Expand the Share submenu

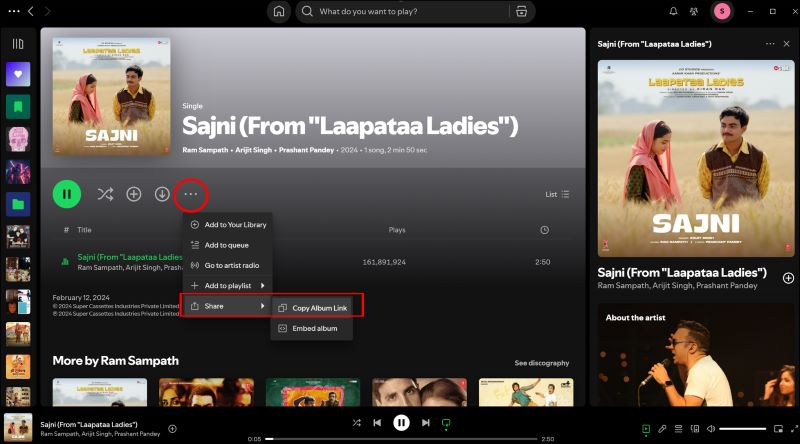228,306
